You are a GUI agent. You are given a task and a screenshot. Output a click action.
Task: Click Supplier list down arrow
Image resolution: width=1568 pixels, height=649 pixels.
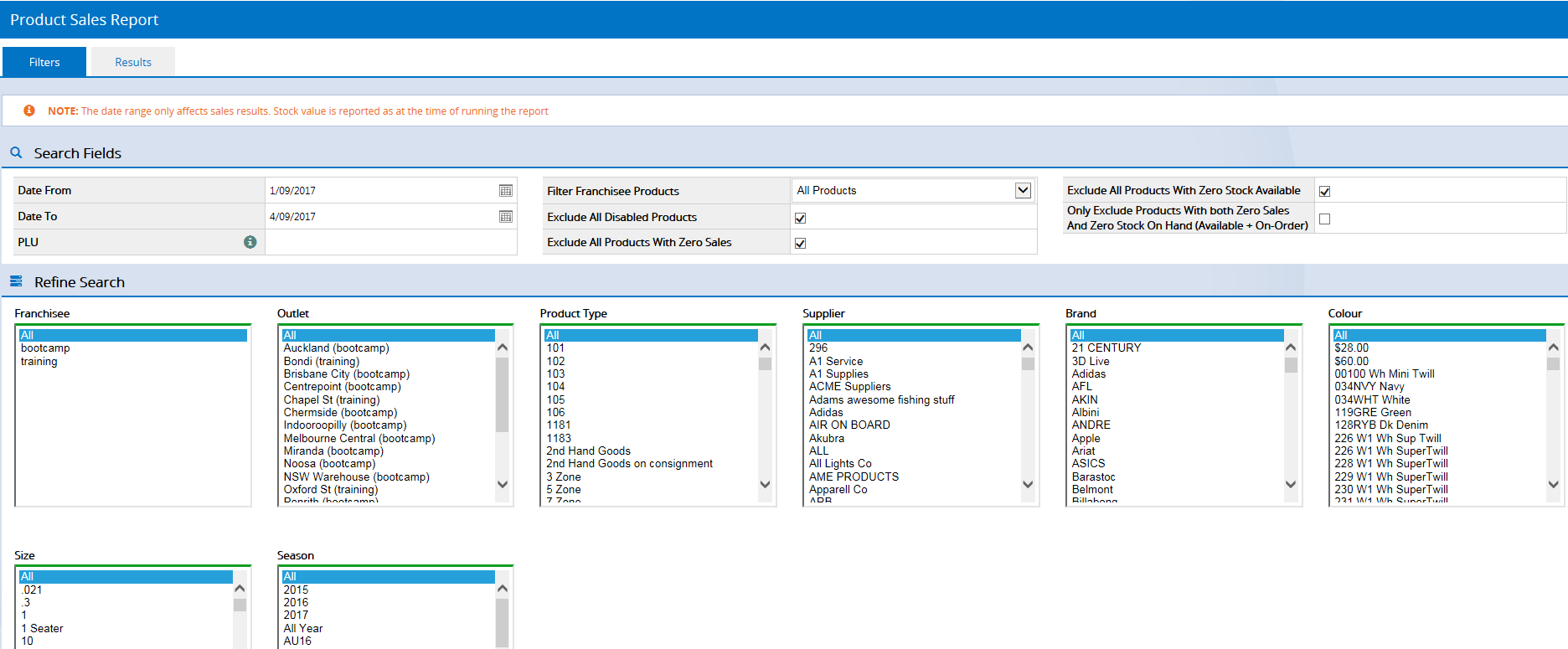tap(1028, 484)
